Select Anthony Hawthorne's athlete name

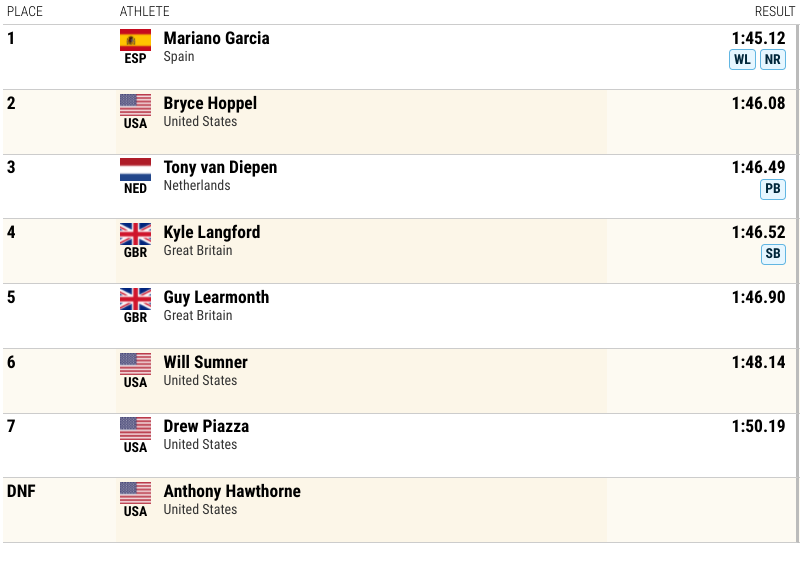point(232,491)
